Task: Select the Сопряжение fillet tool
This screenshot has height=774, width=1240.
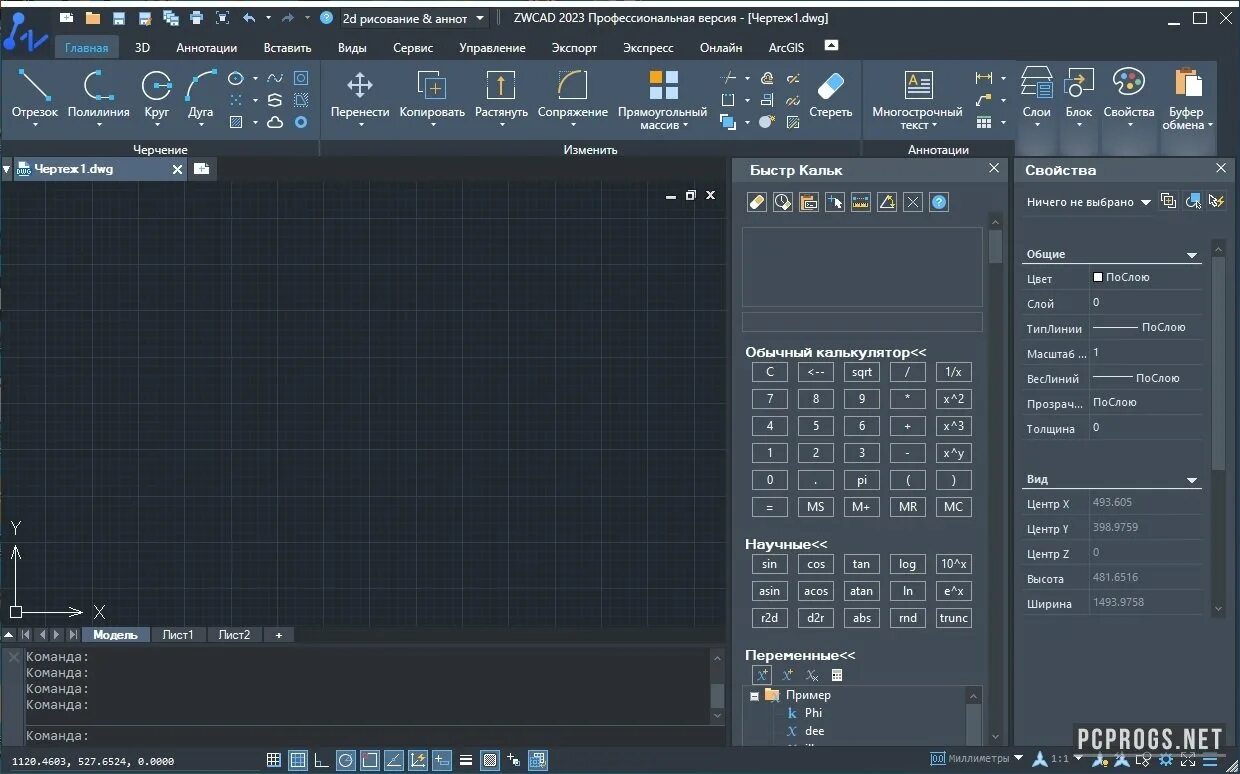Action: (572, 96)
